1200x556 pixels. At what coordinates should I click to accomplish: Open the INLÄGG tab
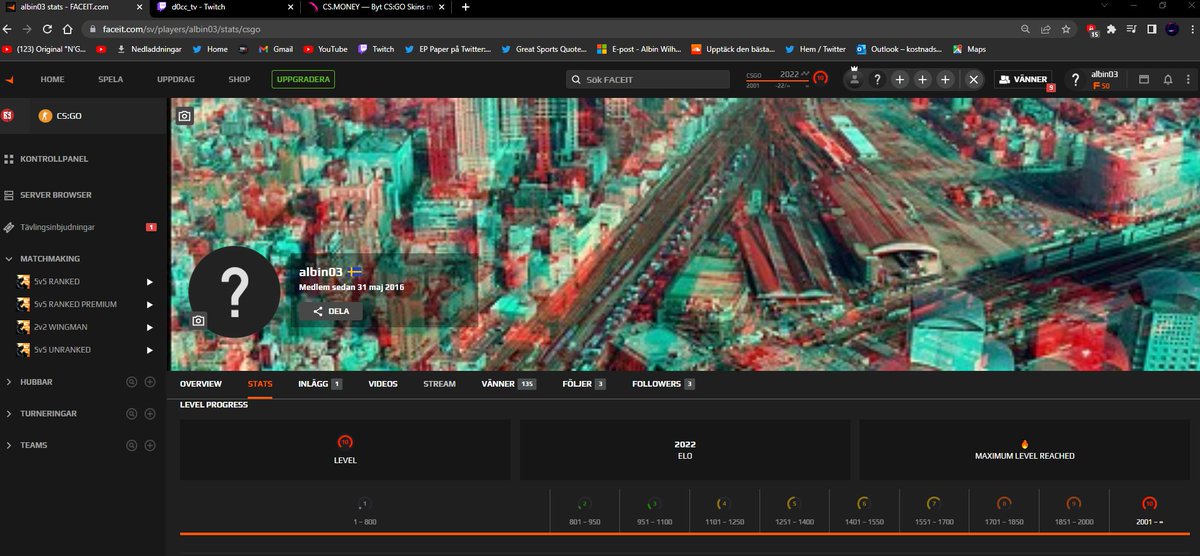coord(320,384)
